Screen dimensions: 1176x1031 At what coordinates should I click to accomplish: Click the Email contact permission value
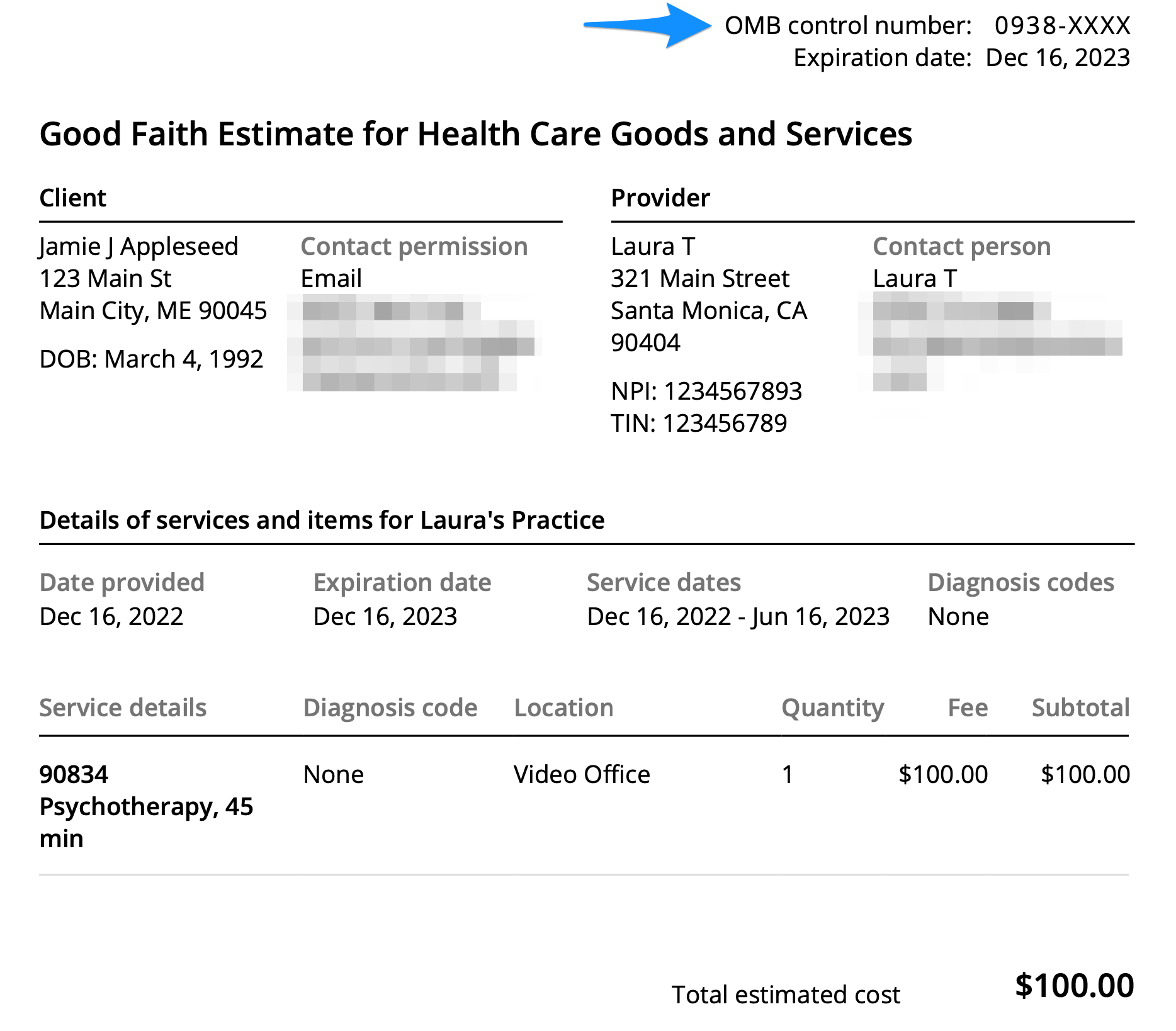click(331, 279)
